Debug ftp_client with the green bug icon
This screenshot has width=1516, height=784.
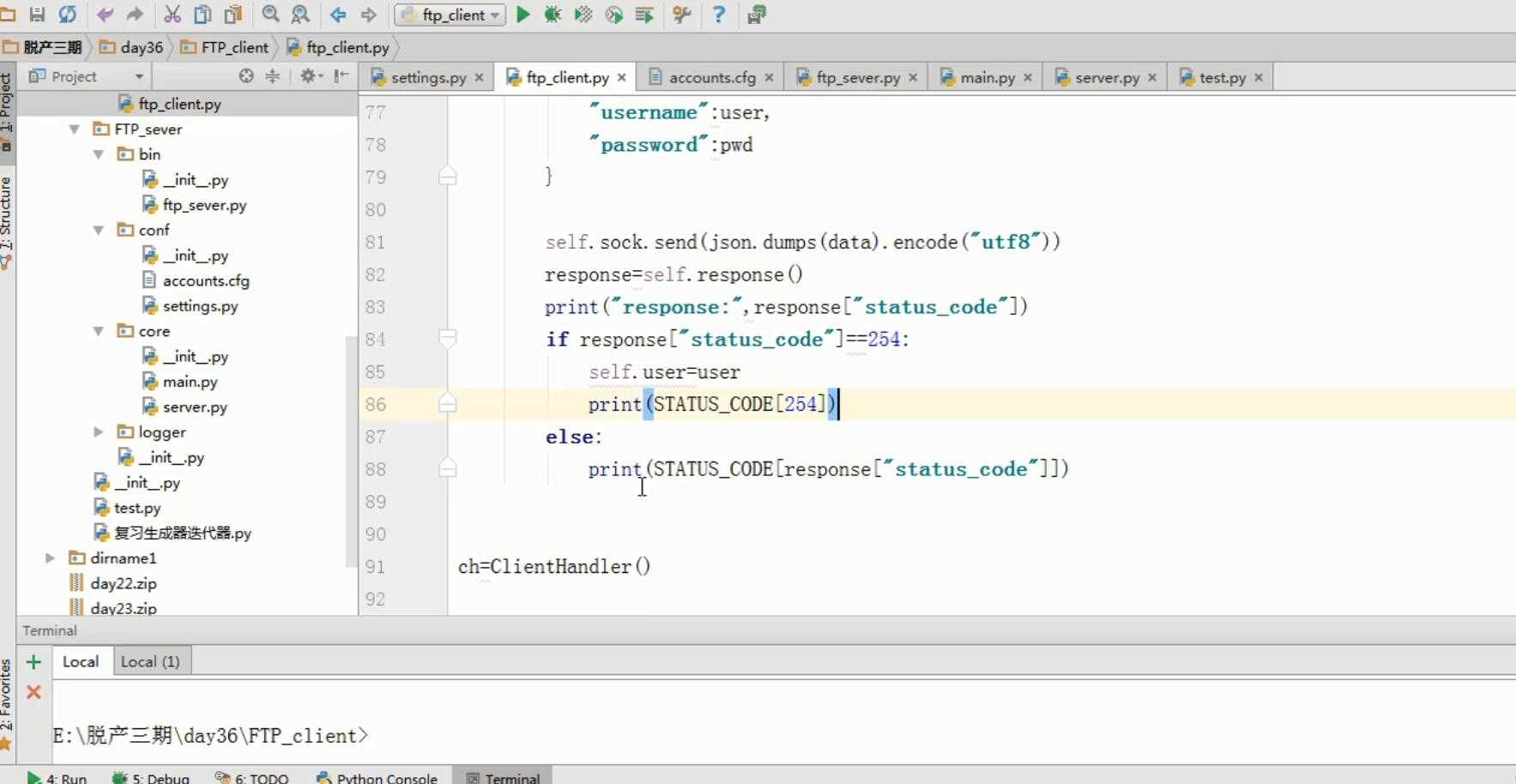point(553,15)
